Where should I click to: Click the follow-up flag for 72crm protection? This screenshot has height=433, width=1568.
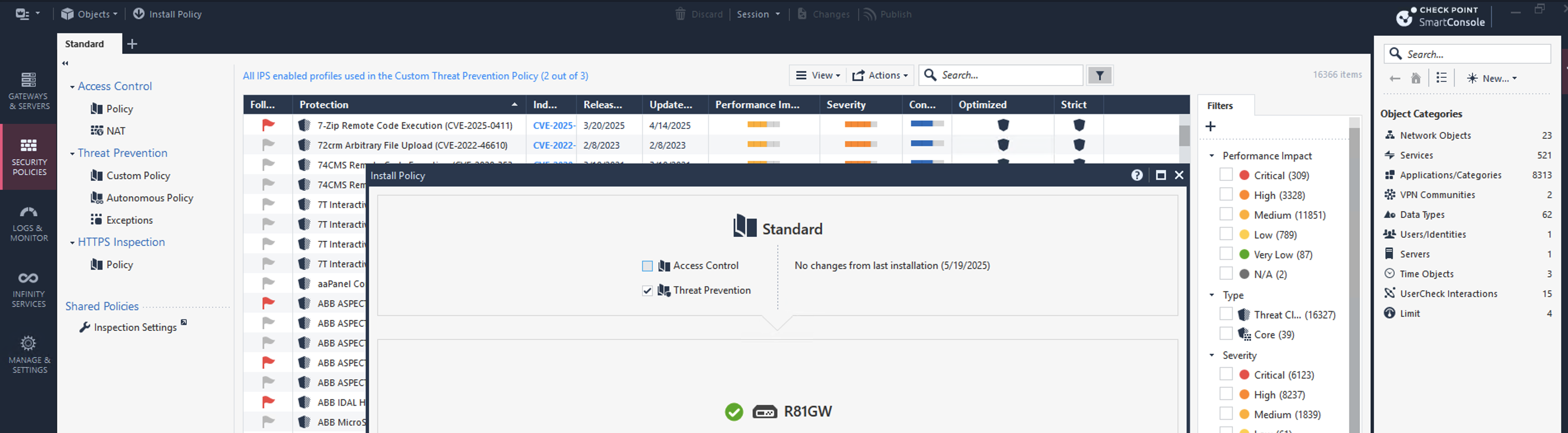click(x=268, y=145)
